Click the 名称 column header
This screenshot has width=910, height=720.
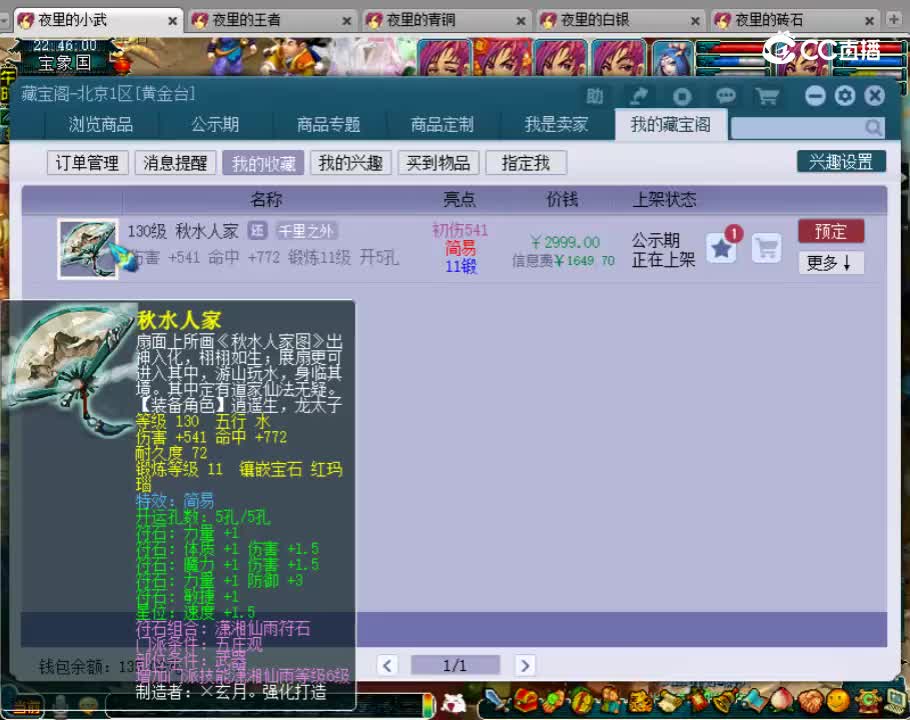[x=266, y=200]
